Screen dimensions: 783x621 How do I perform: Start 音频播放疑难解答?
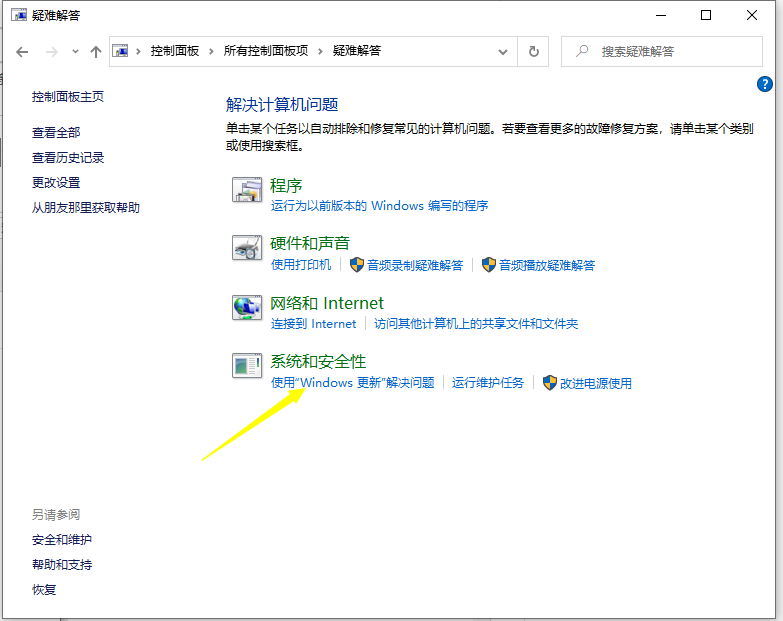point(547,265)
